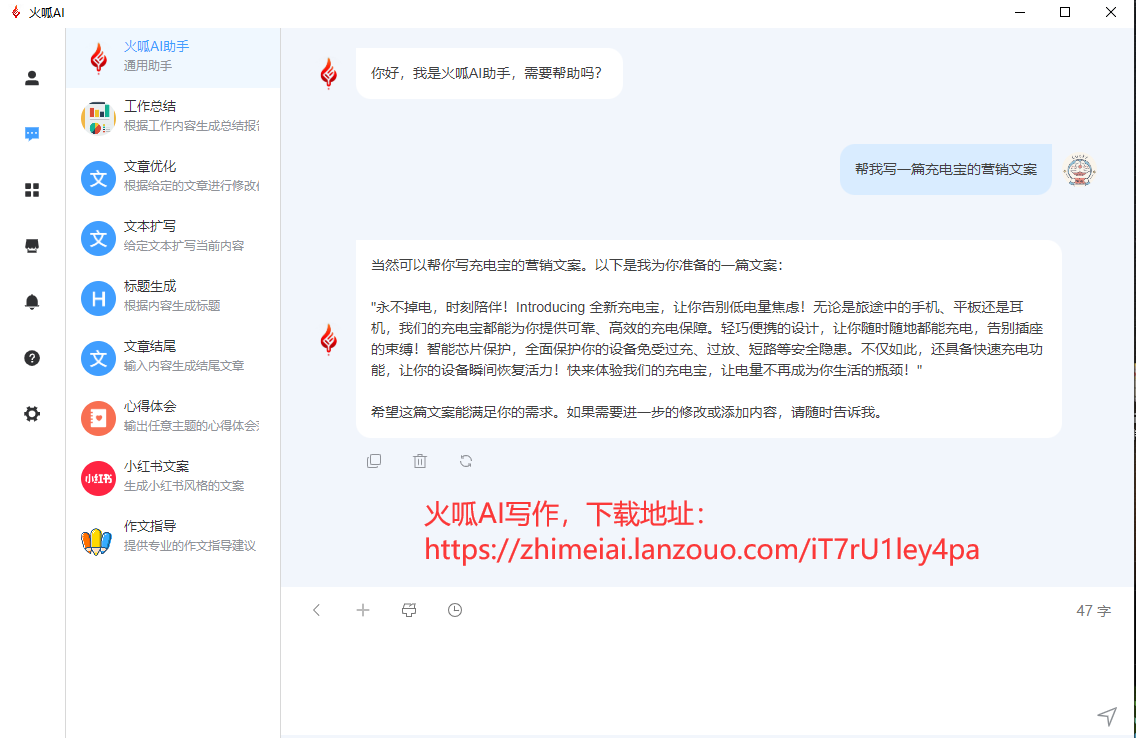Open the notifications bell icon
This screenshot has height=738, width=1136.
32,302
